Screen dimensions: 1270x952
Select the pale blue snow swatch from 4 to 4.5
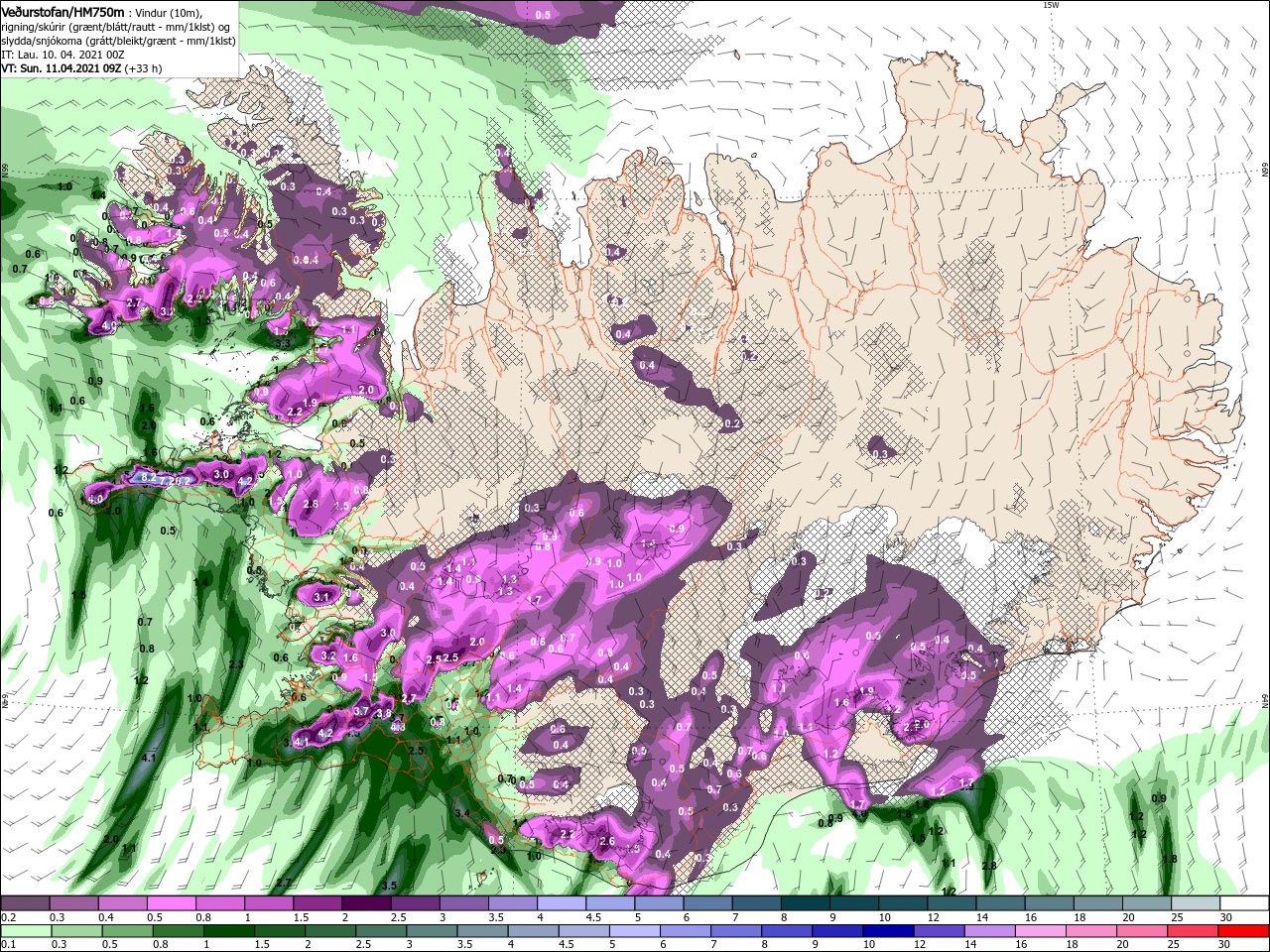(562, 902)
